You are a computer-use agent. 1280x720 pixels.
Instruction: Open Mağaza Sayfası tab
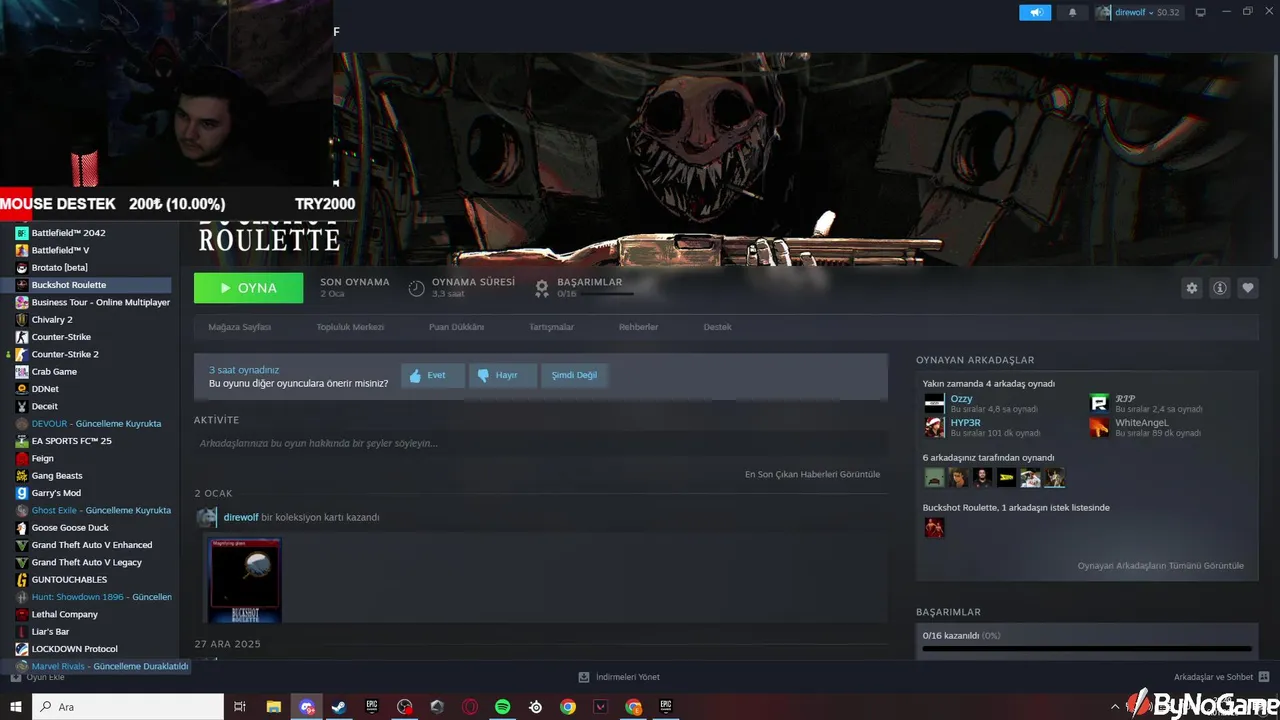pos(239,327)
